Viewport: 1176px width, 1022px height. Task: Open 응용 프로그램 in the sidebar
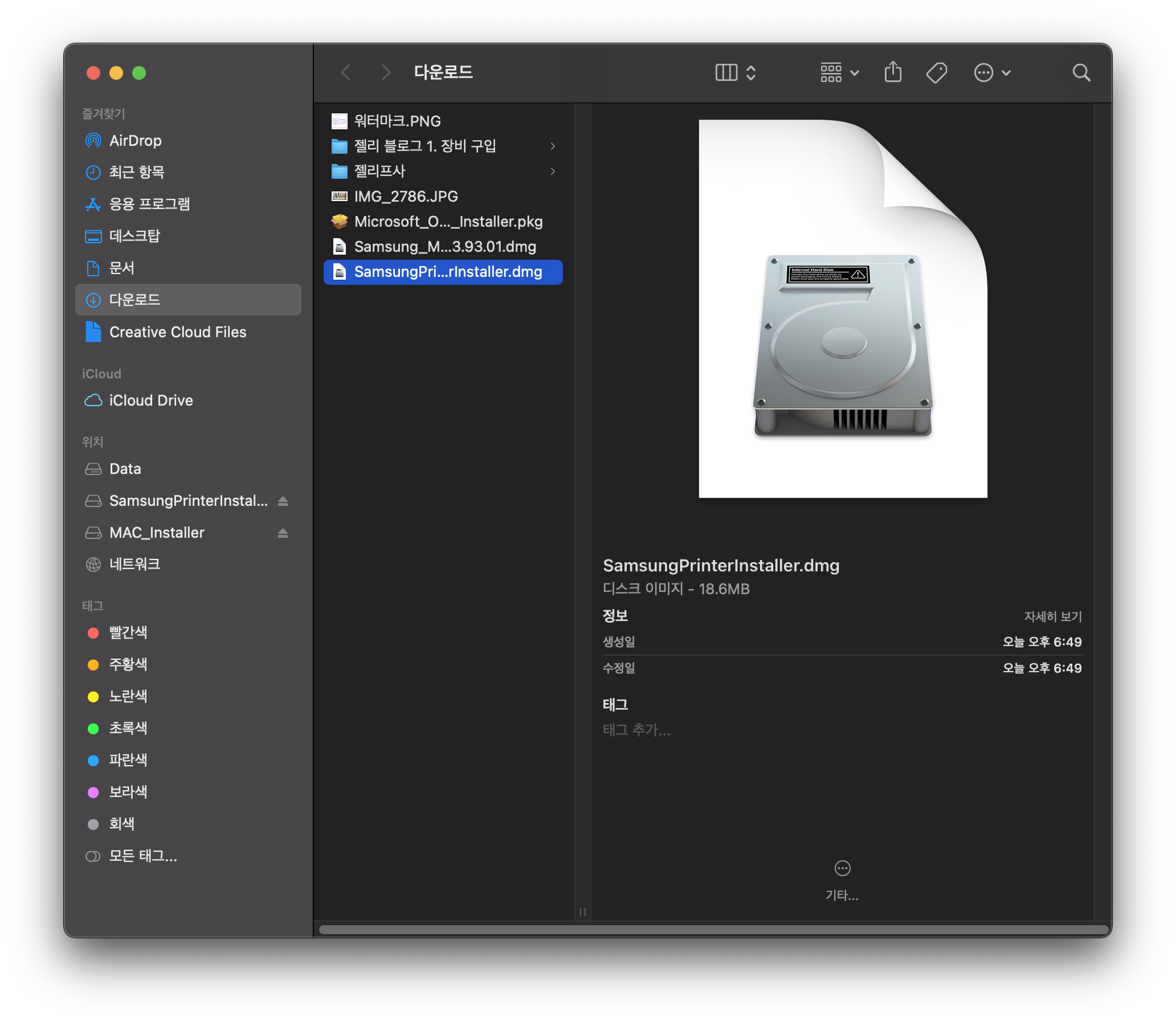coord(187,203)
